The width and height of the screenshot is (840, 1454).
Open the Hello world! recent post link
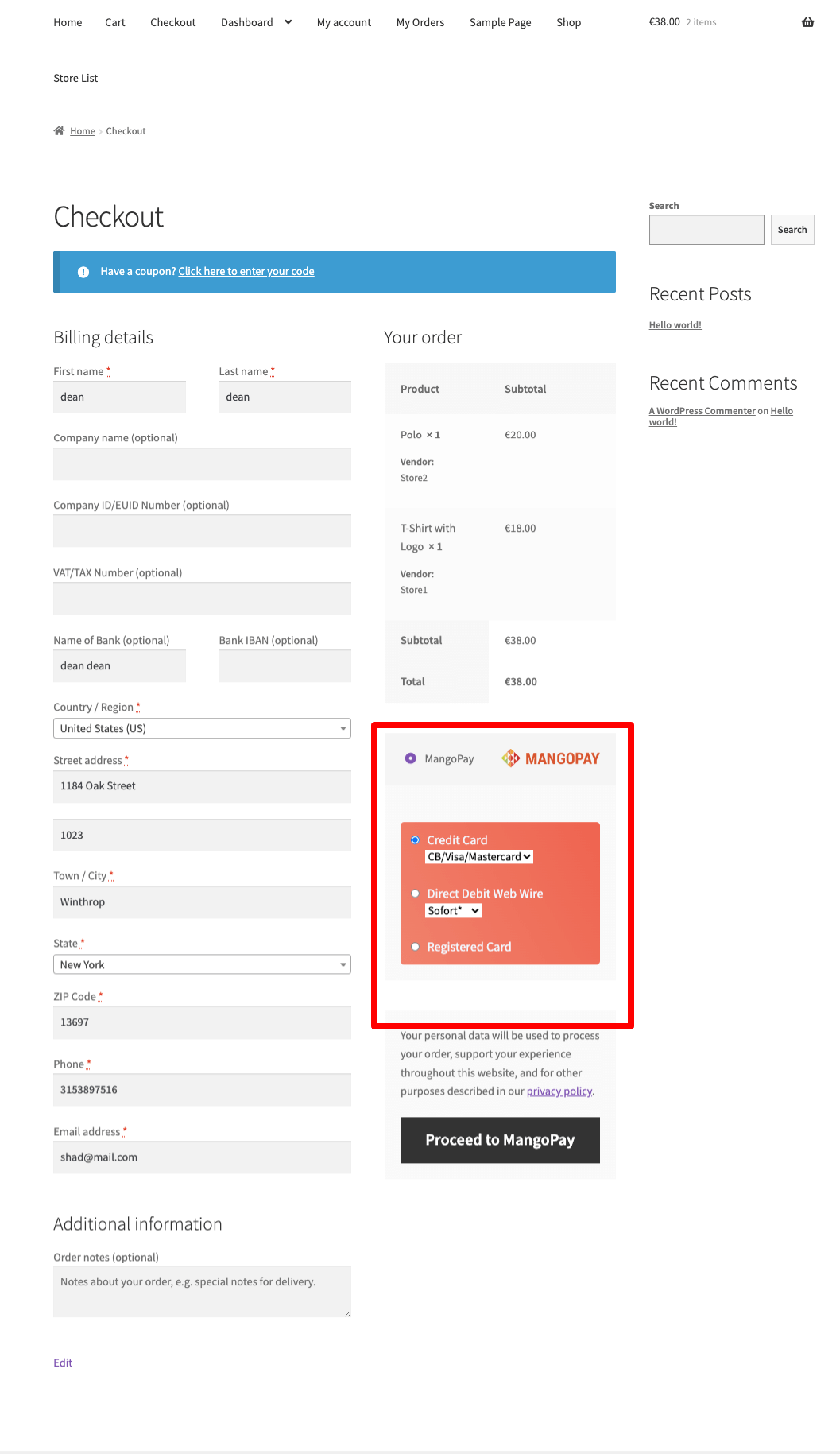(x=675, y=325)
